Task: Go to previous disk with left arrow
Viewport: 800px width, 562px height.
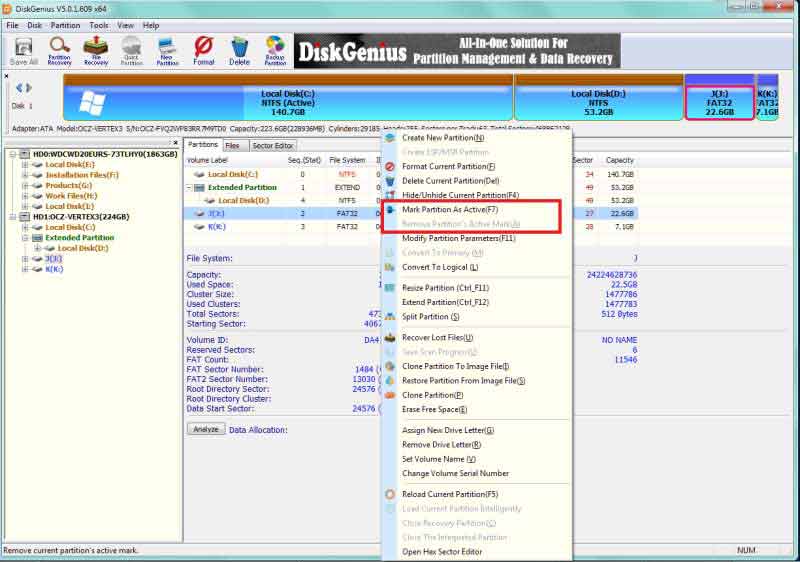Action: pos(19,88)
